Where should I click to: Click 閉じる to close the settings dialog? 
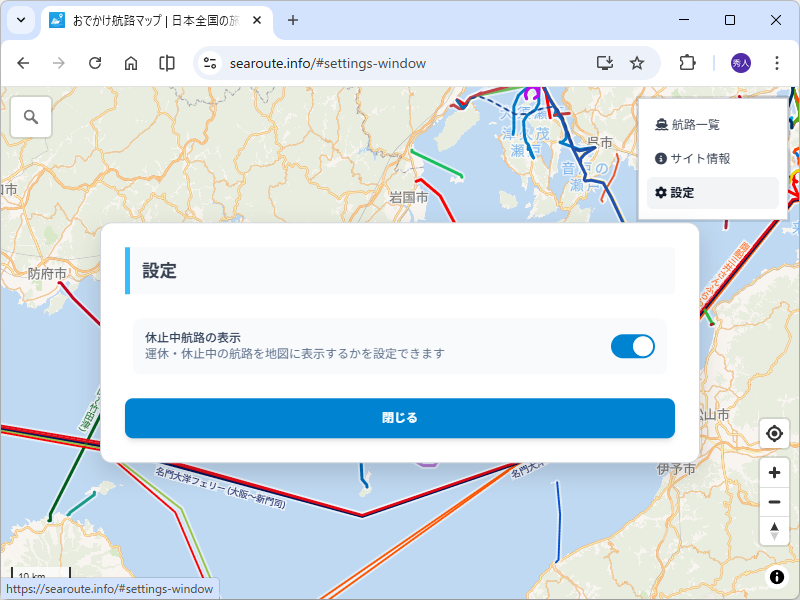tap(400, 418)
